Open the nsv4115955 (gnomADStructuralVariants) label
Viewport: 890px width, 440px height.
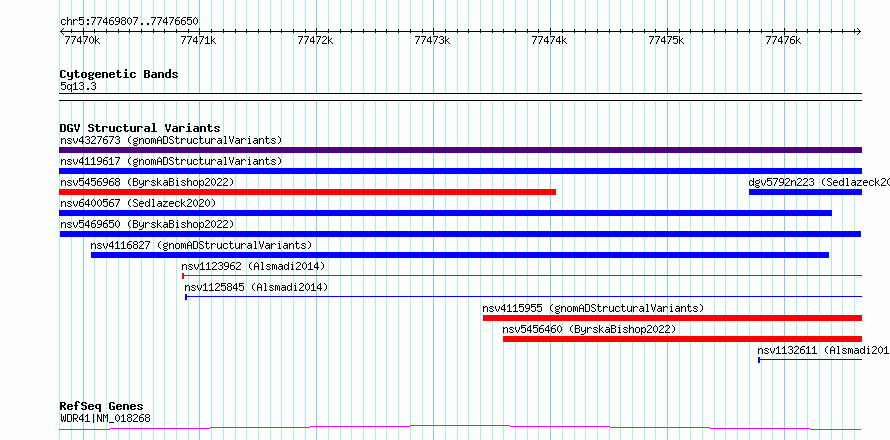pos(593,308)
